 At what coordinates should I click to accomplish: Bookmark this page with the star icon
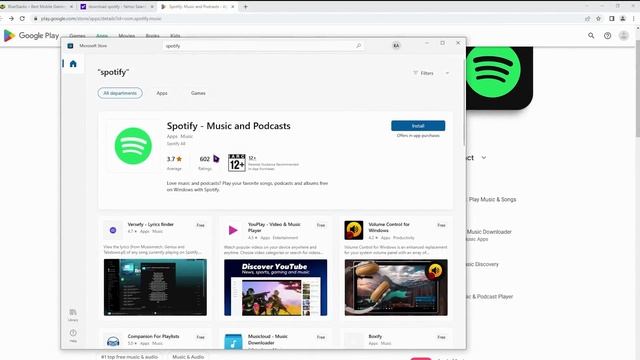tap(598, 18)
